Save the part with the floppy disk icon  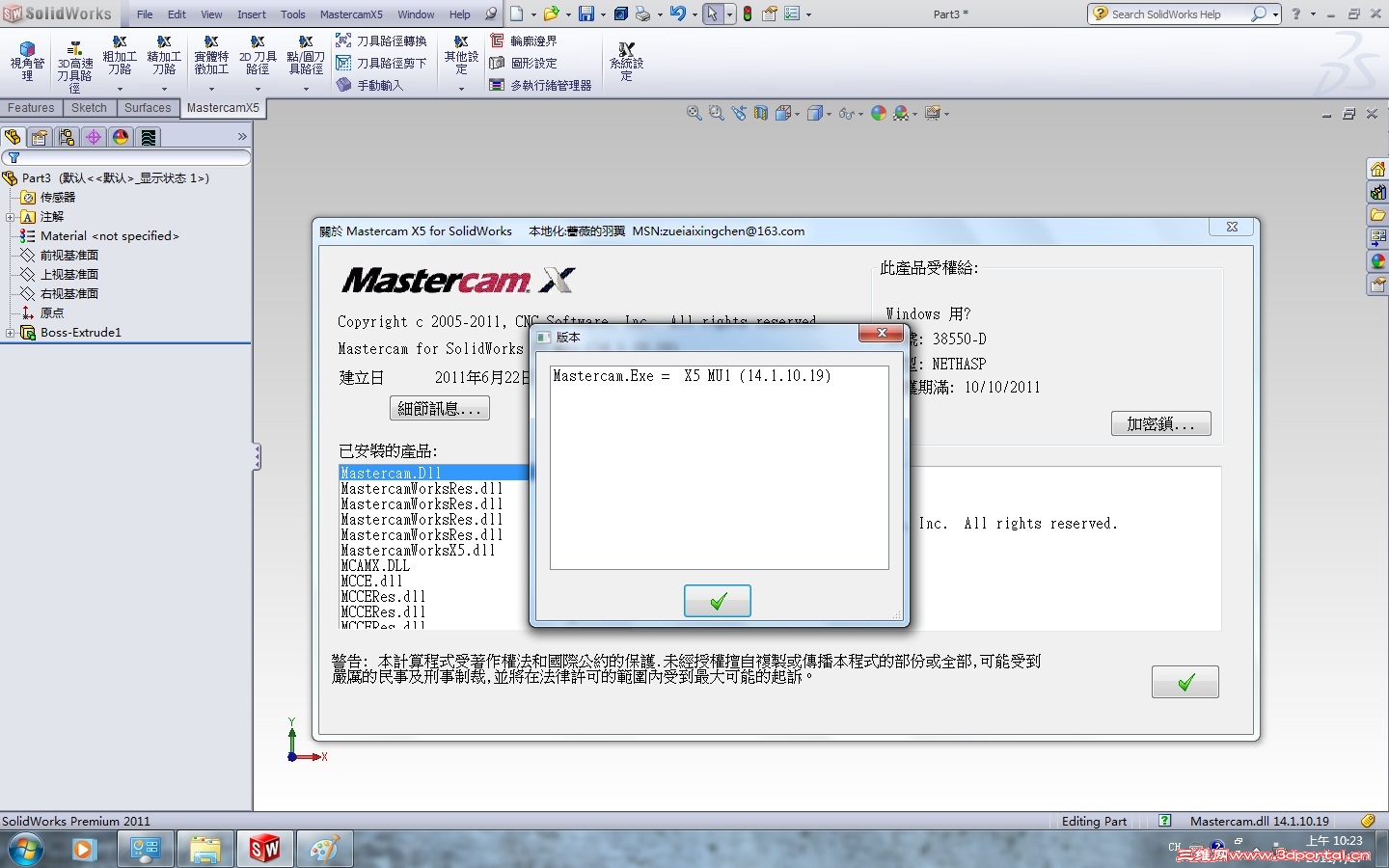tap(586, 14)
